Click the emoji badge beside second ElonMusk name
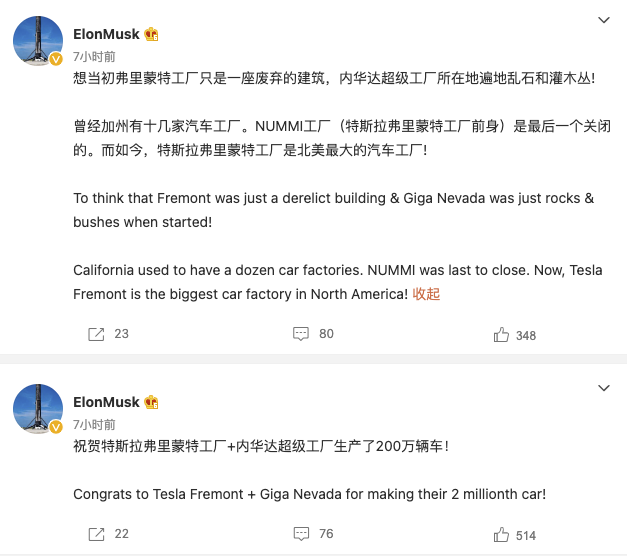 [x=152, y=402]
